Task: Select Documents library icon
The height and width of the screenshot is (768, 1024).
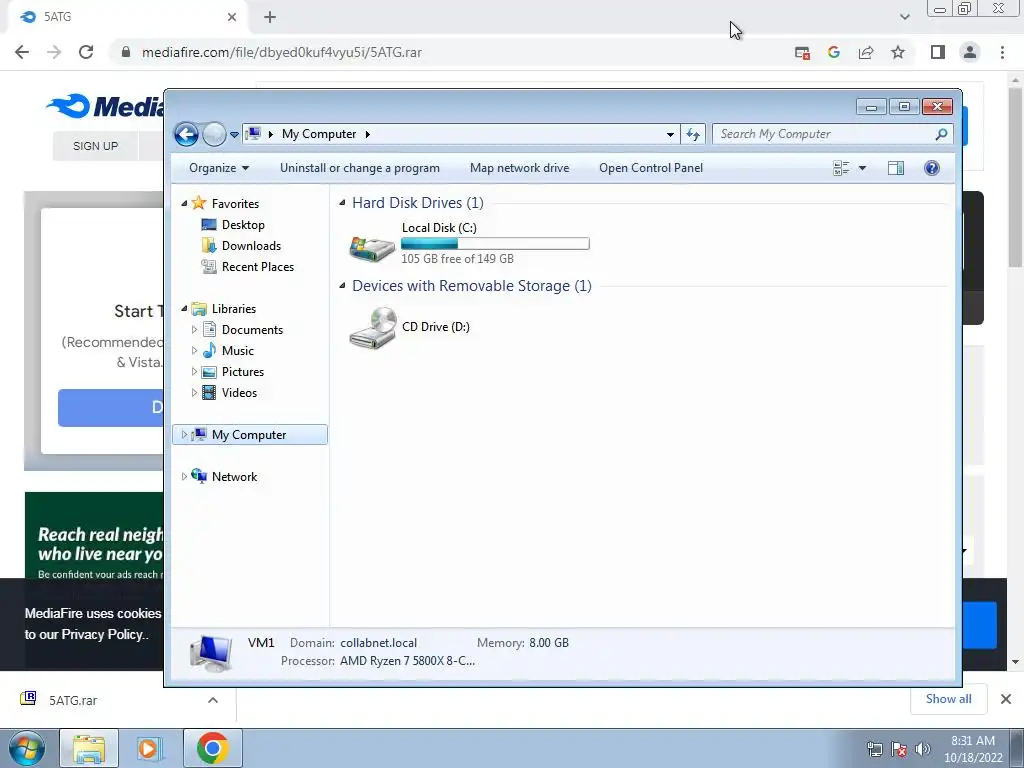Action: coord(209,330)
